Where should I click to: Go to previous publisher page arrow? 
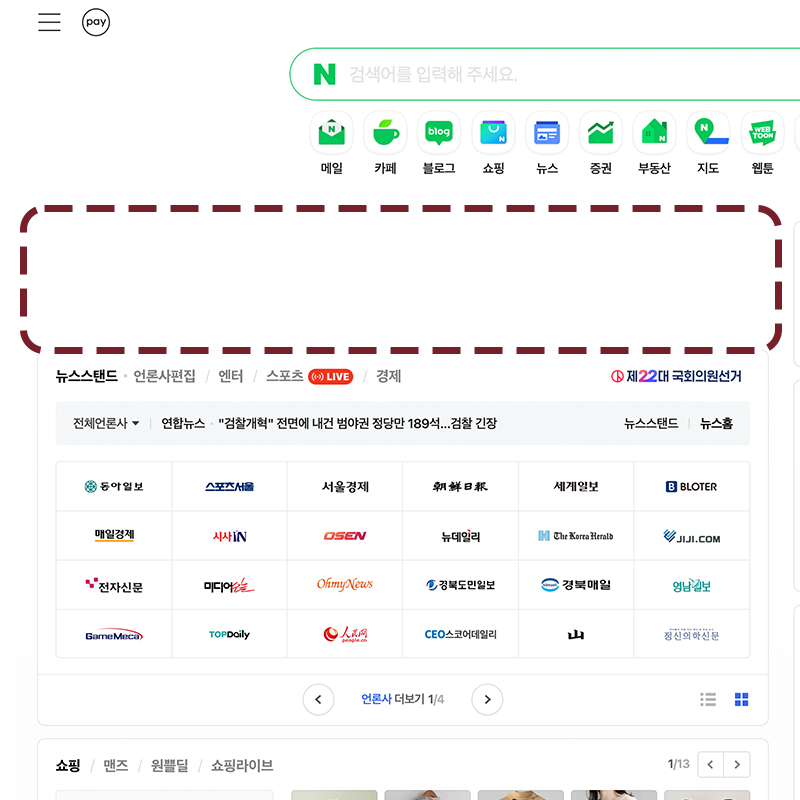[318, 699]
